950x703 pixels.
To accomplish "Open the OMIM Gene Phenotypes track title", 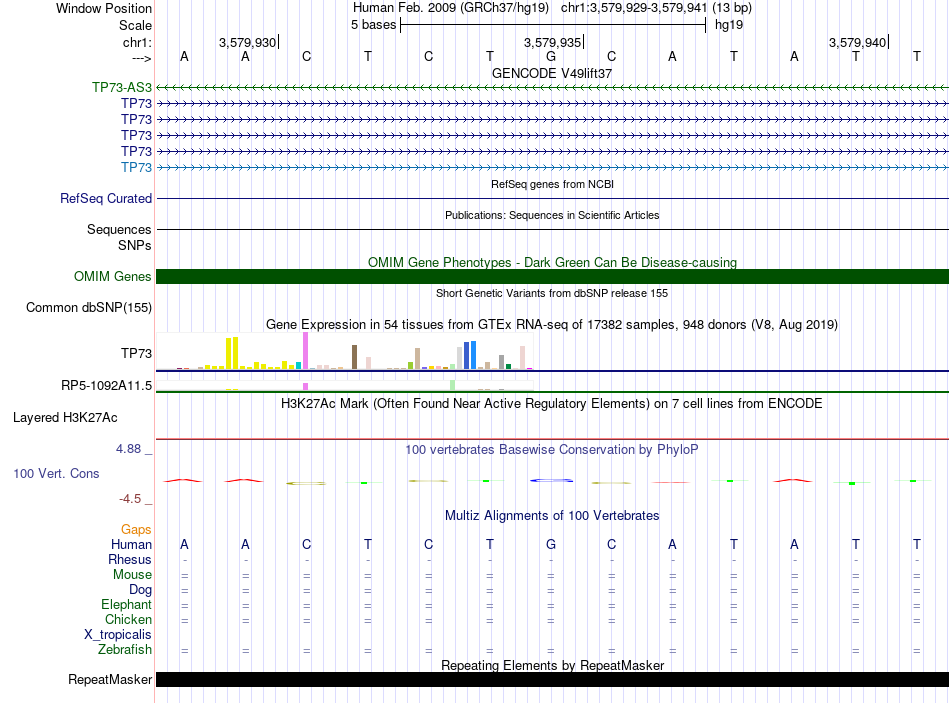I will click(x=552, y=262).
